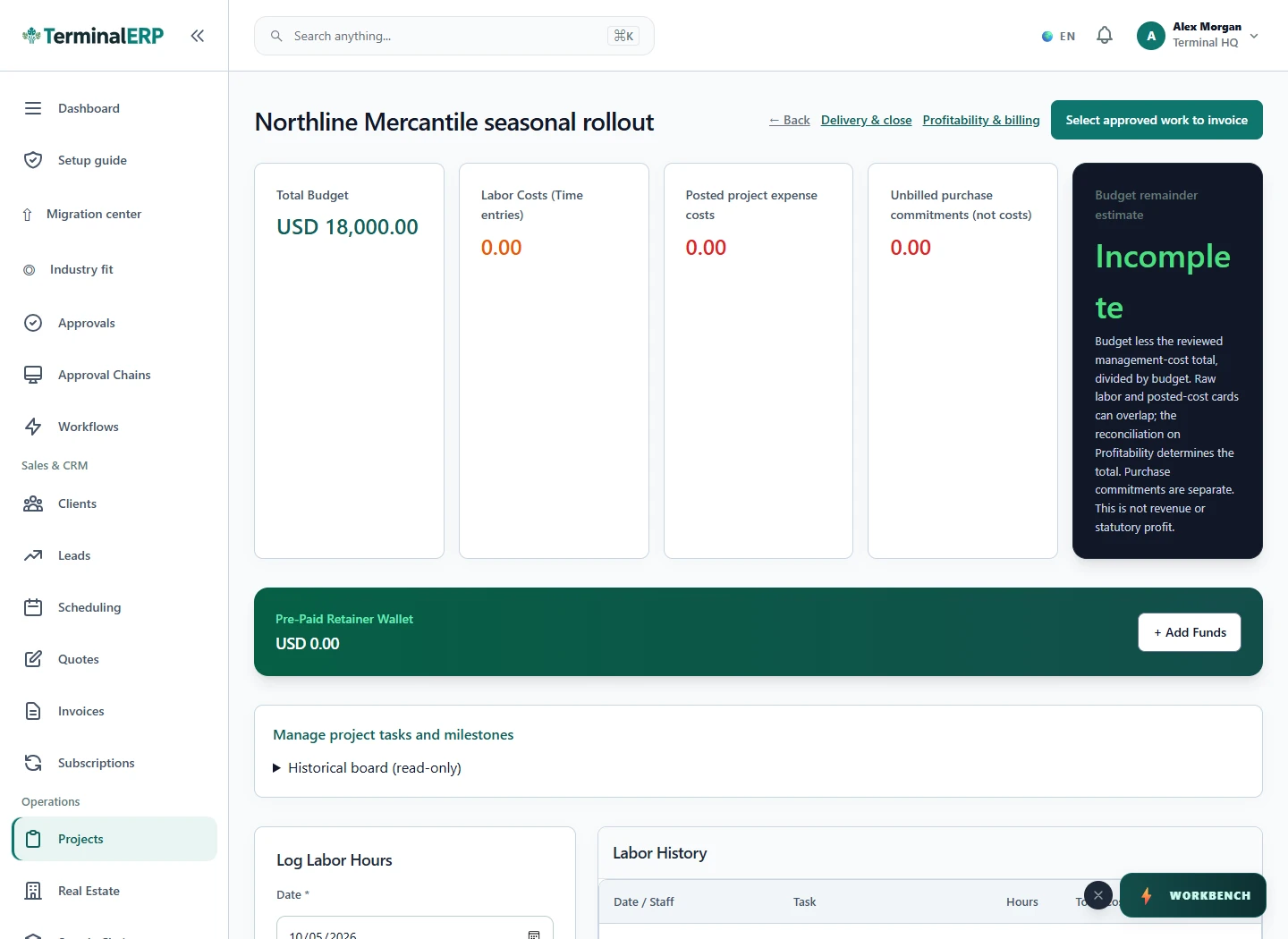Open the Dashboard sidebar item
The image size is (1288, 939).
click(114, 108)
